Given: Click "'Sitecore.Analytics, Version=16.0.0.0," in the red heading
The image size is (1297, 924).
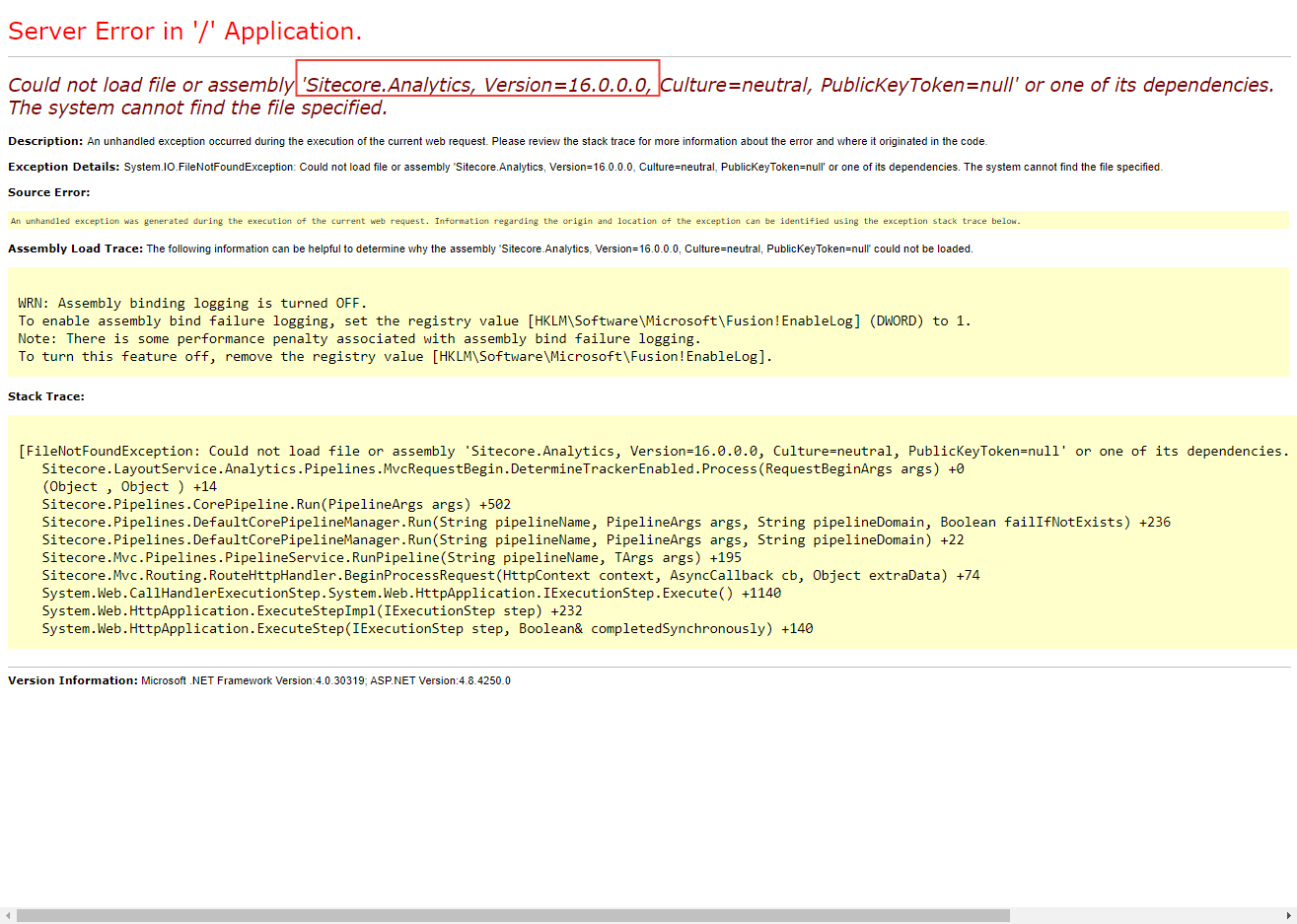Looking at the screenshot, I should pyautogui.click(x=477, y=85).
